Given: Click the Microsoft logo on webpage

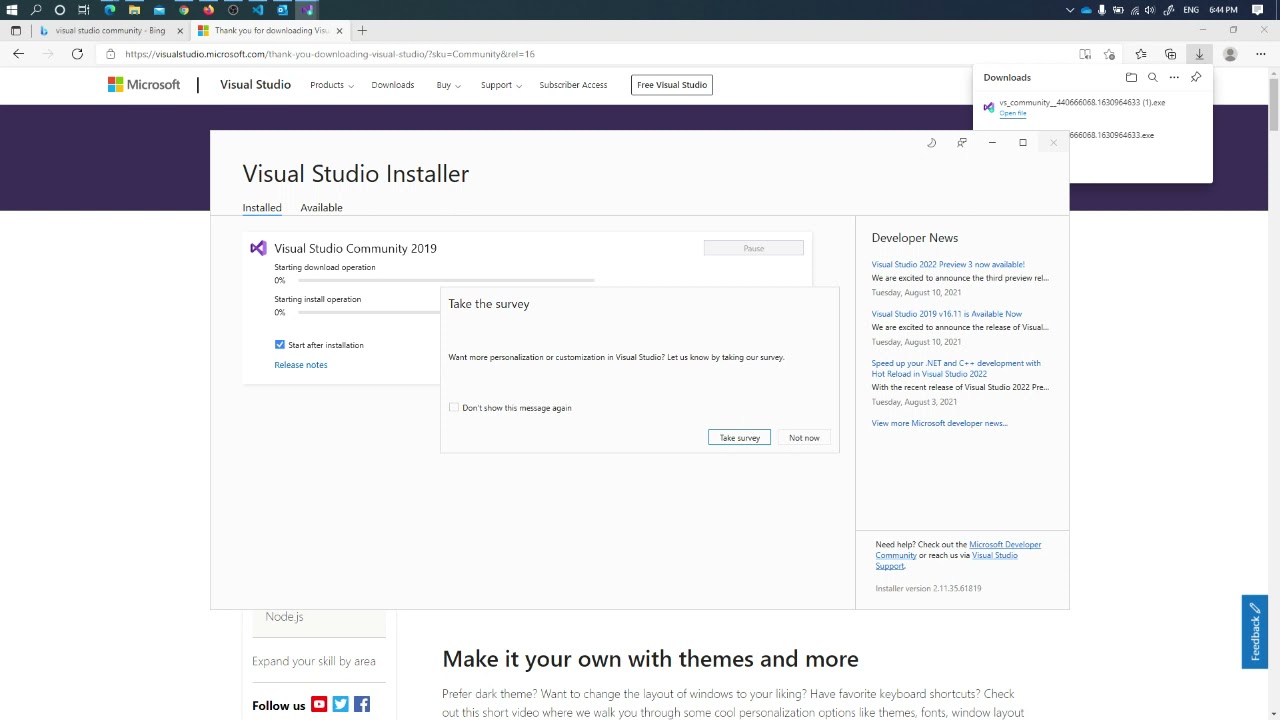Looking at the screenshot, I should [144, 85].
